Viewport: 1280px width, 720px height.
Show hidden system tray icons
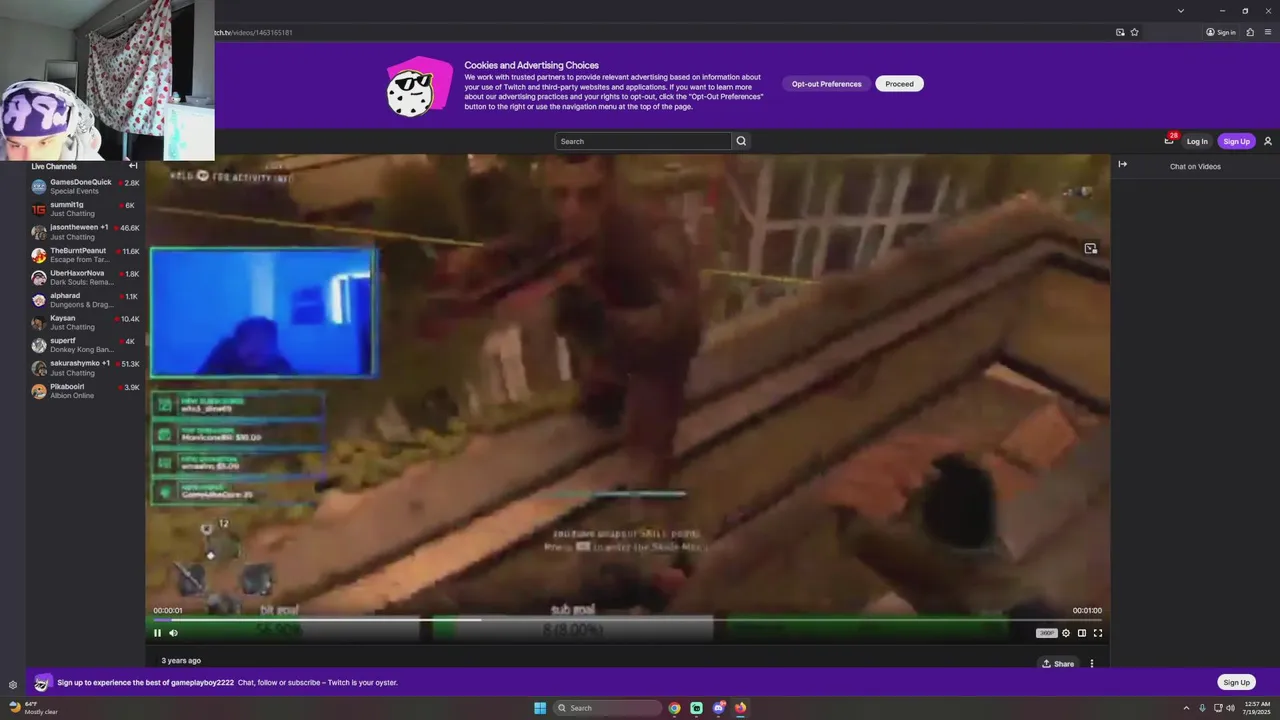click(1187, 708)
